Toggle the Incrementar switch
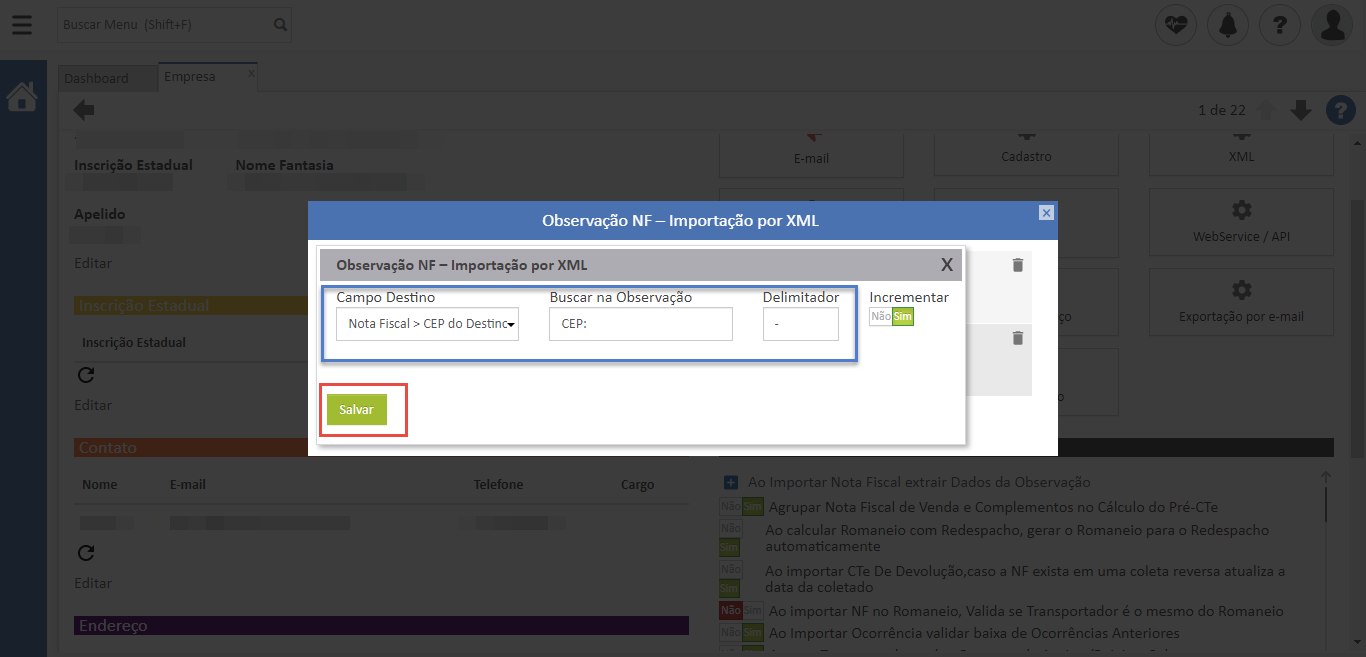 tap(892, 316)
